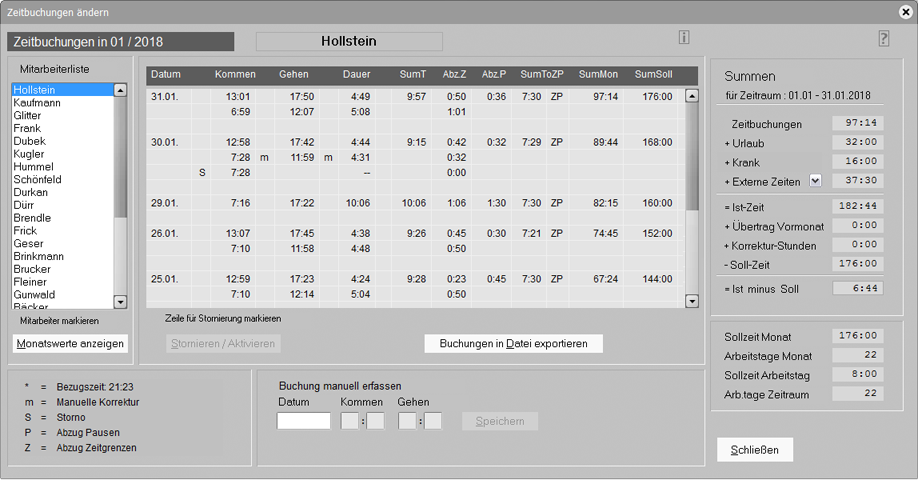Click Monatswerte anzeigen button

(70, 344)
